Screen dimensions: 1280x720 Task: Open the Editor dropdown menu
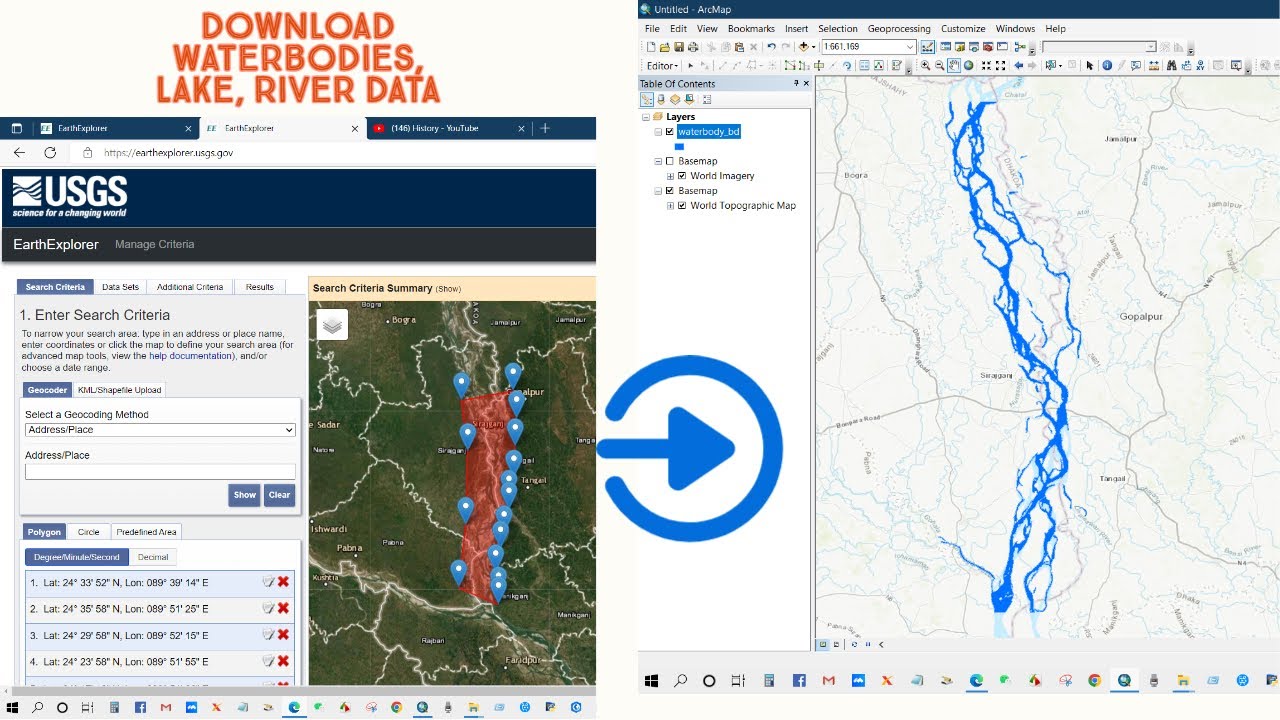663,66
